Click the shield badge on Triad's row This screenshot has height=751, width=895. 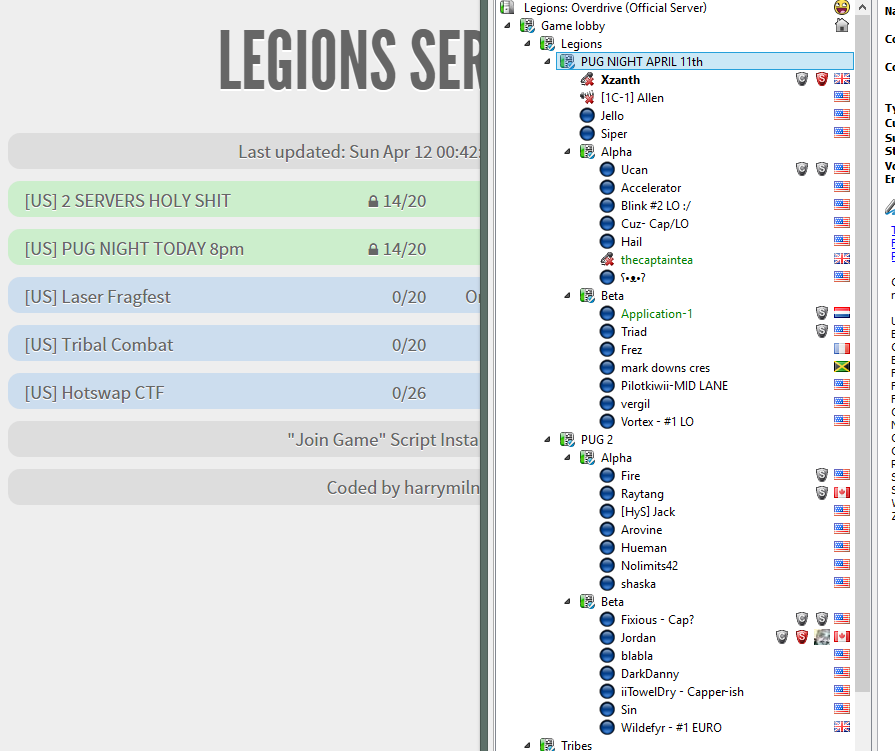(822, 331)
